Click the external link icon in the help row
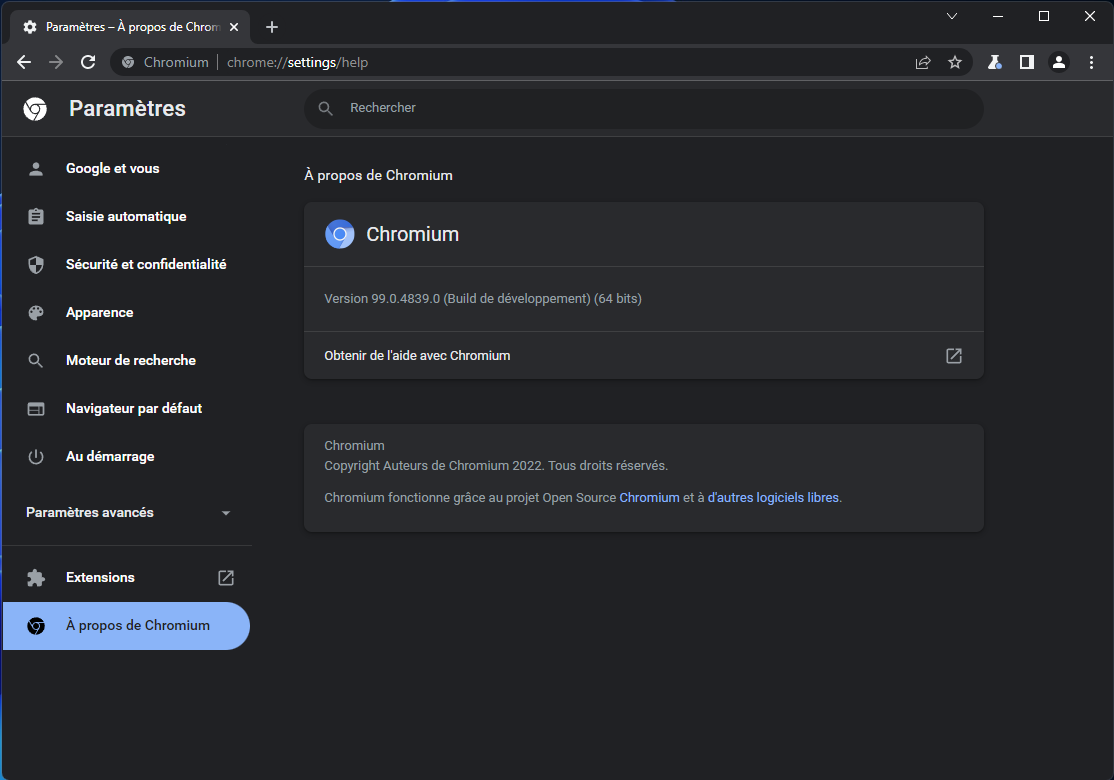The image size is (1114, 780). [953, 356]
